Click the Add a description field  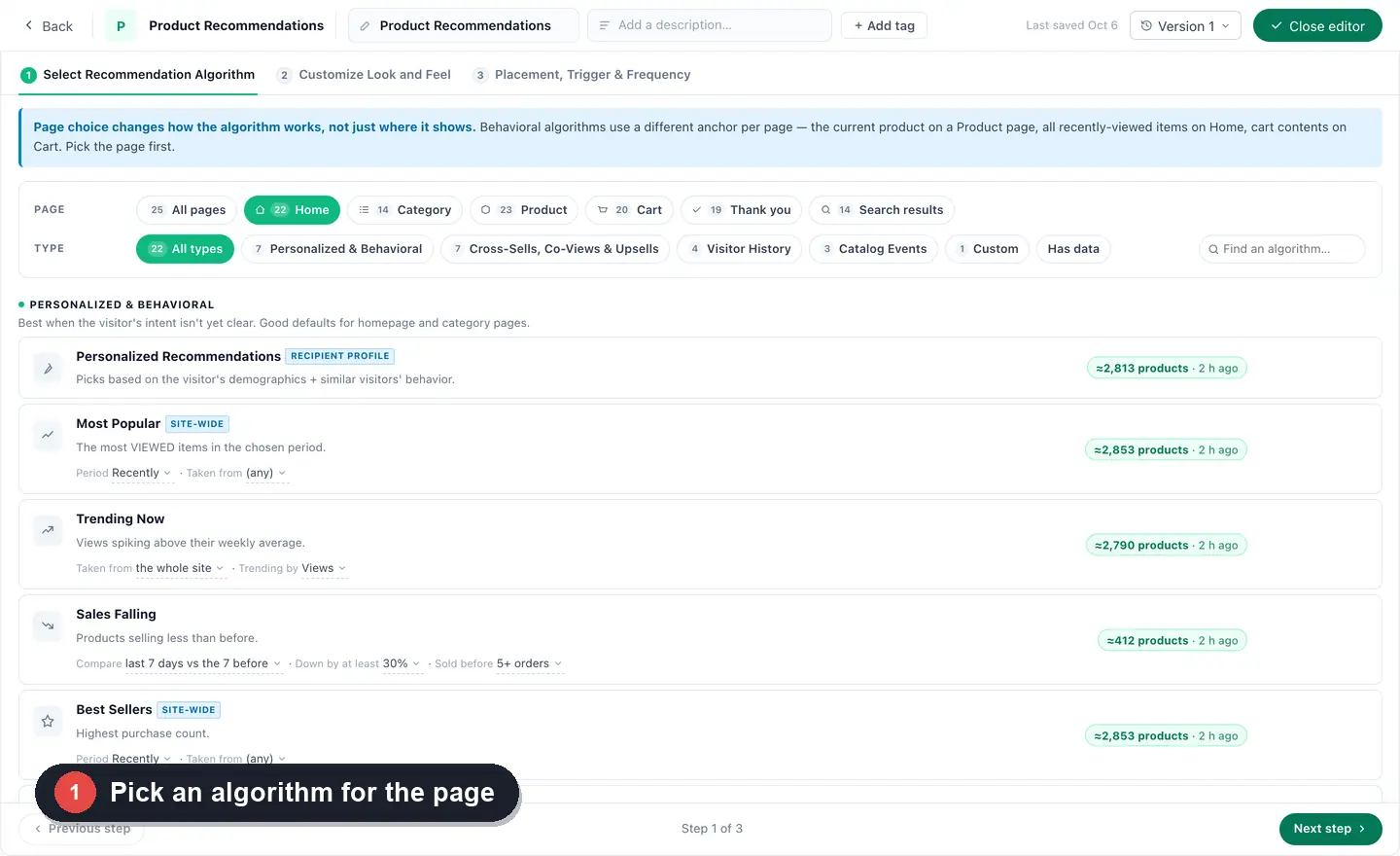point(710,26)
